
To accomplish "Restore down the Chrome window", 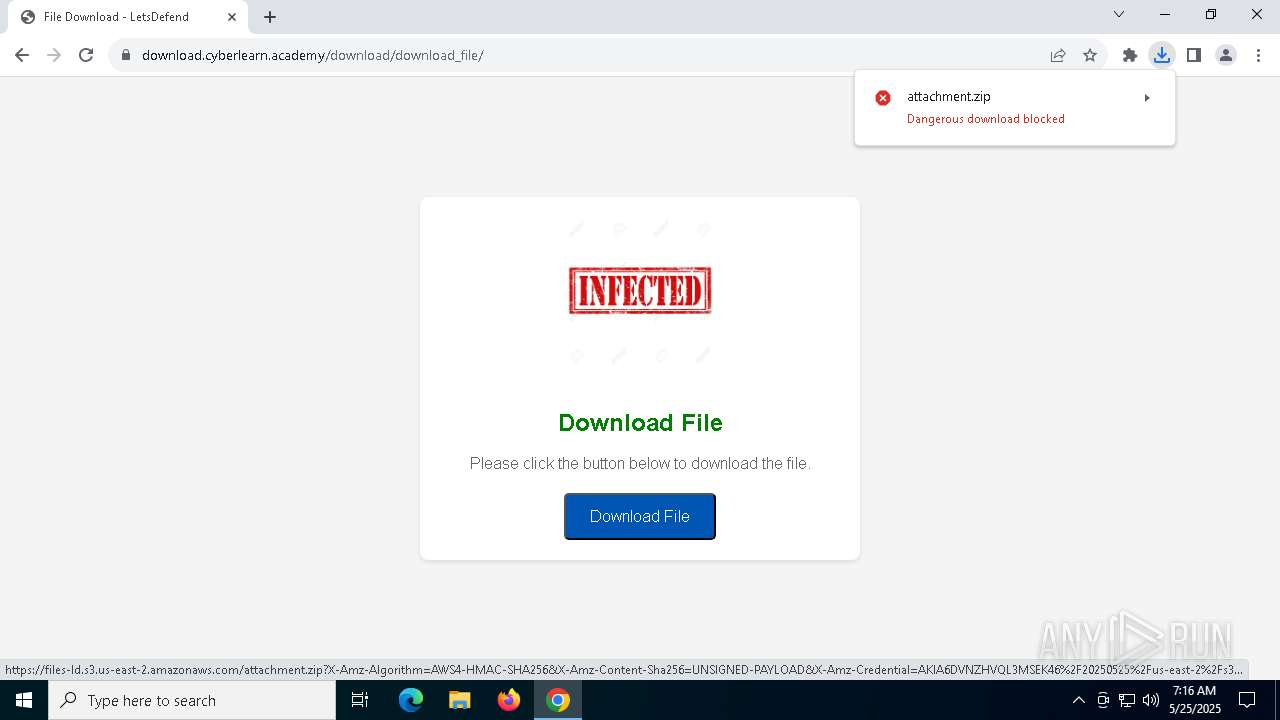I will click(1211, 14).
